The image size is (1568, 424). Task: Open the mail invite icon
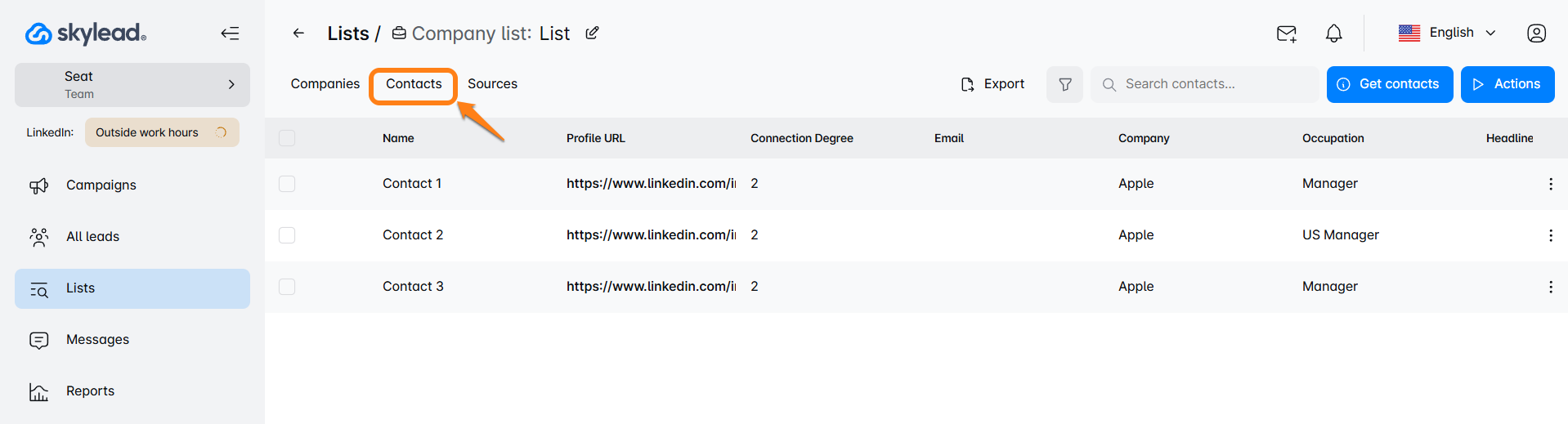point(1286,33)
